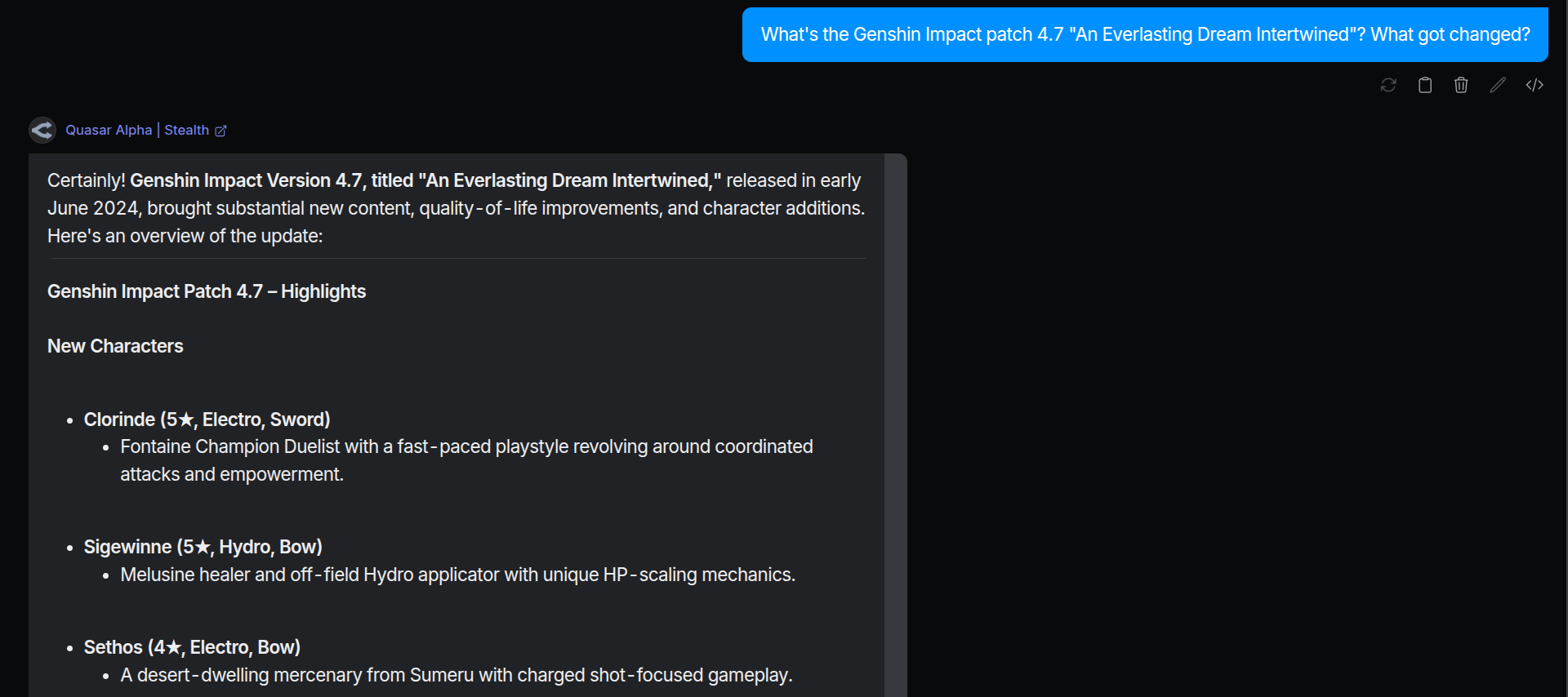This screenshot has width=1568, height=697.
Task: Delete the message using the trash icon
Action: pyautogui.click(x=1461, y=85)
